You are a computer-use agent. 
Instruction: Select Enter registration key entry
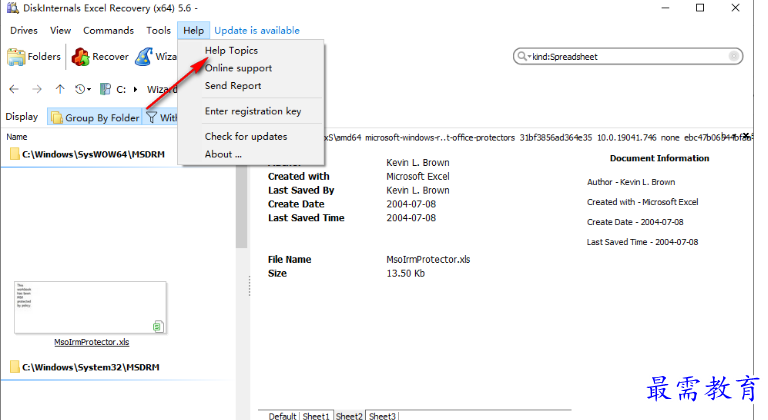pos(253,111)
